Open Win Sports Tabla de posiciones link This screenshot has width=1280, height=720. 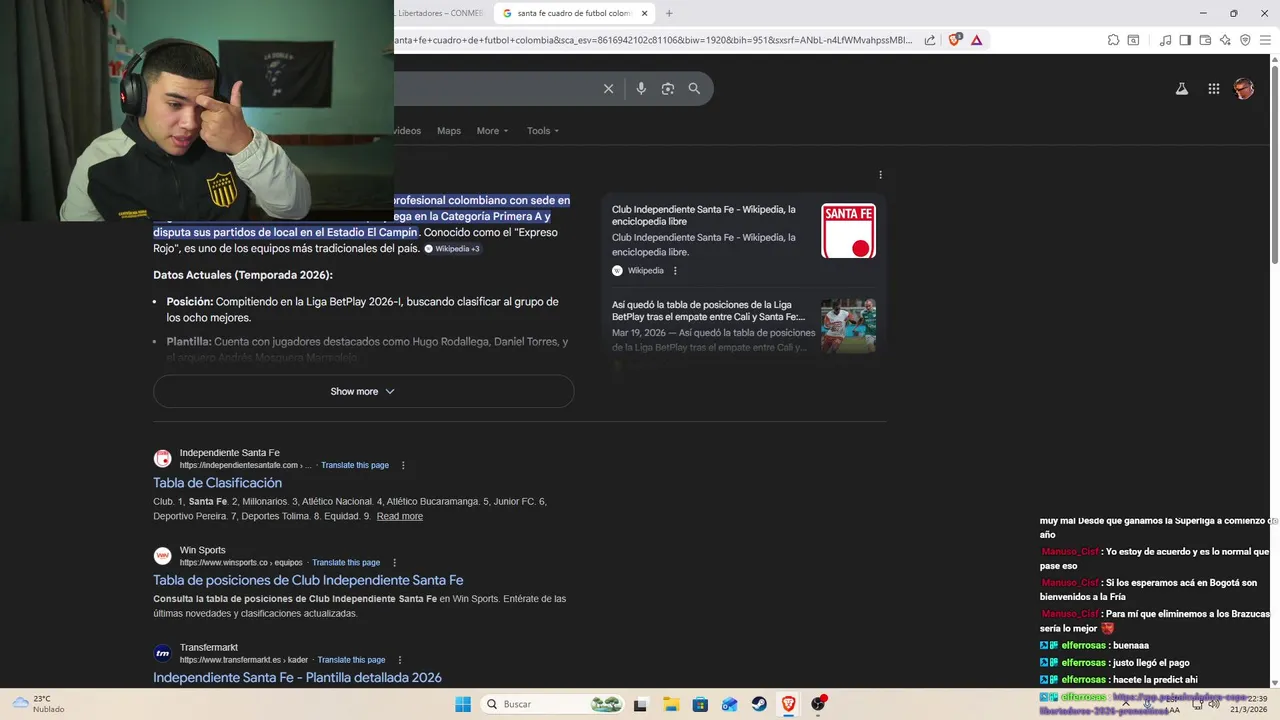(308, 580)
